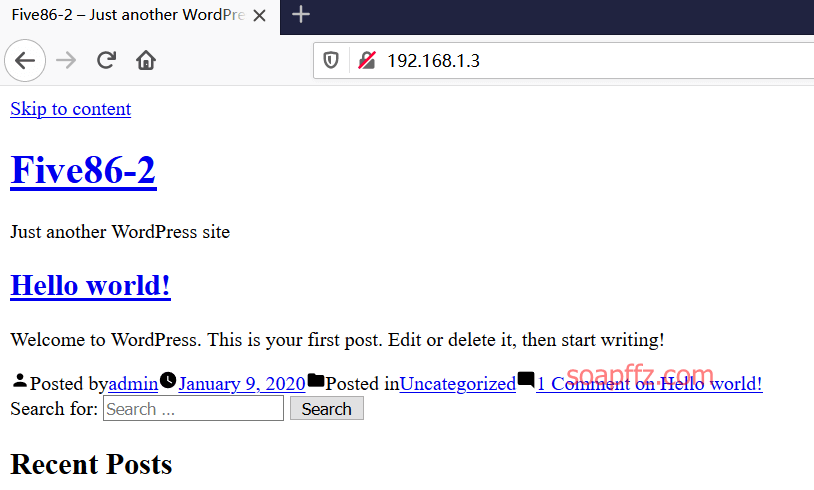Image resolution: width=814 pixels, height=490 pixels.
Task: Click the folder icon before Posted in
Action: [316, 380]
